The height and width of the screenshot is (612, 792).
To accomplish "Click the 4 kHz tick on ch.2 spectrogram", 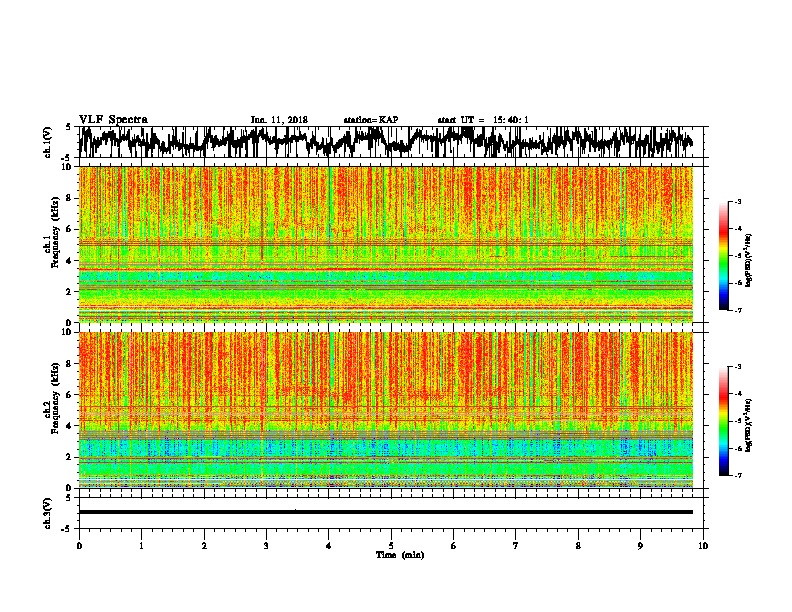I will pyautogui.click(x=71, y=426).
